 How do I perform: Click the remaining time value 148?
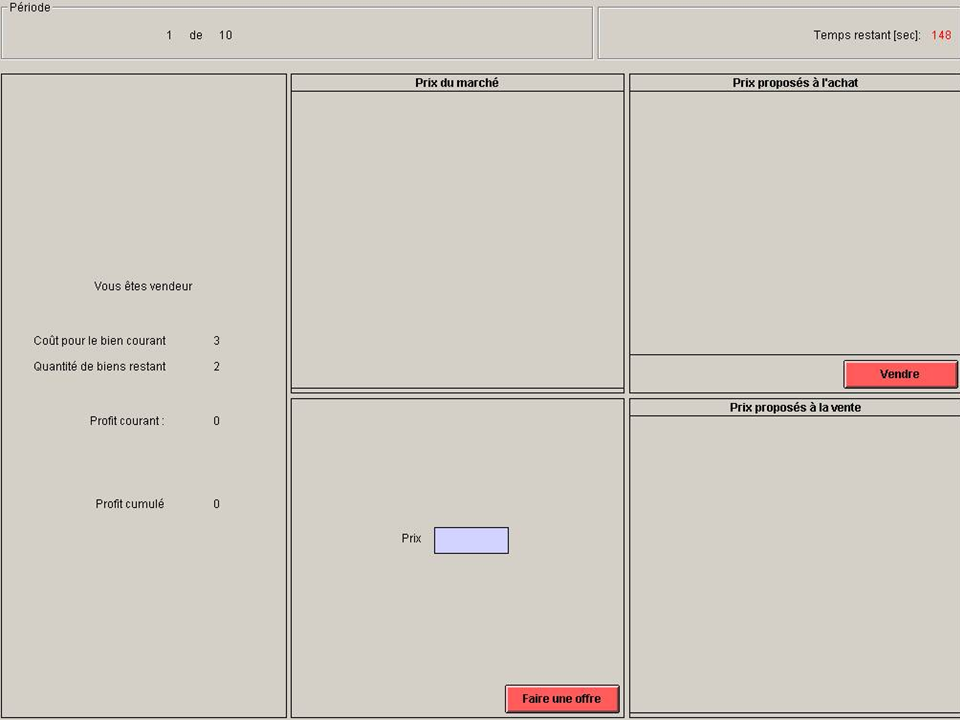[x=941, y=36]
